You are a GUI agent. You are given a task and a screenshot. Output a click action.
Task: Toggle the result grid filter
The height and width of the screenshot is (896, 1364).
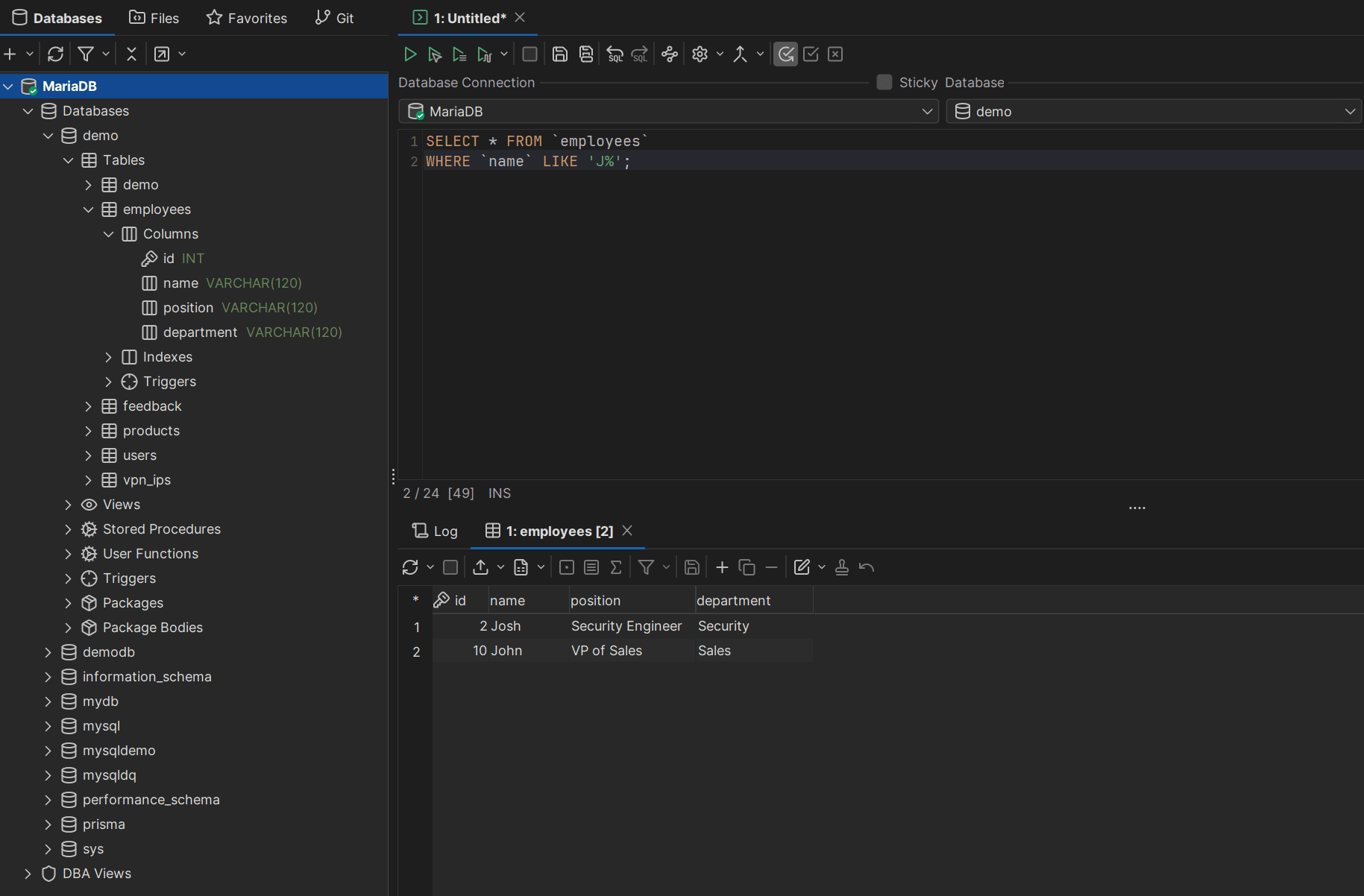645,567
